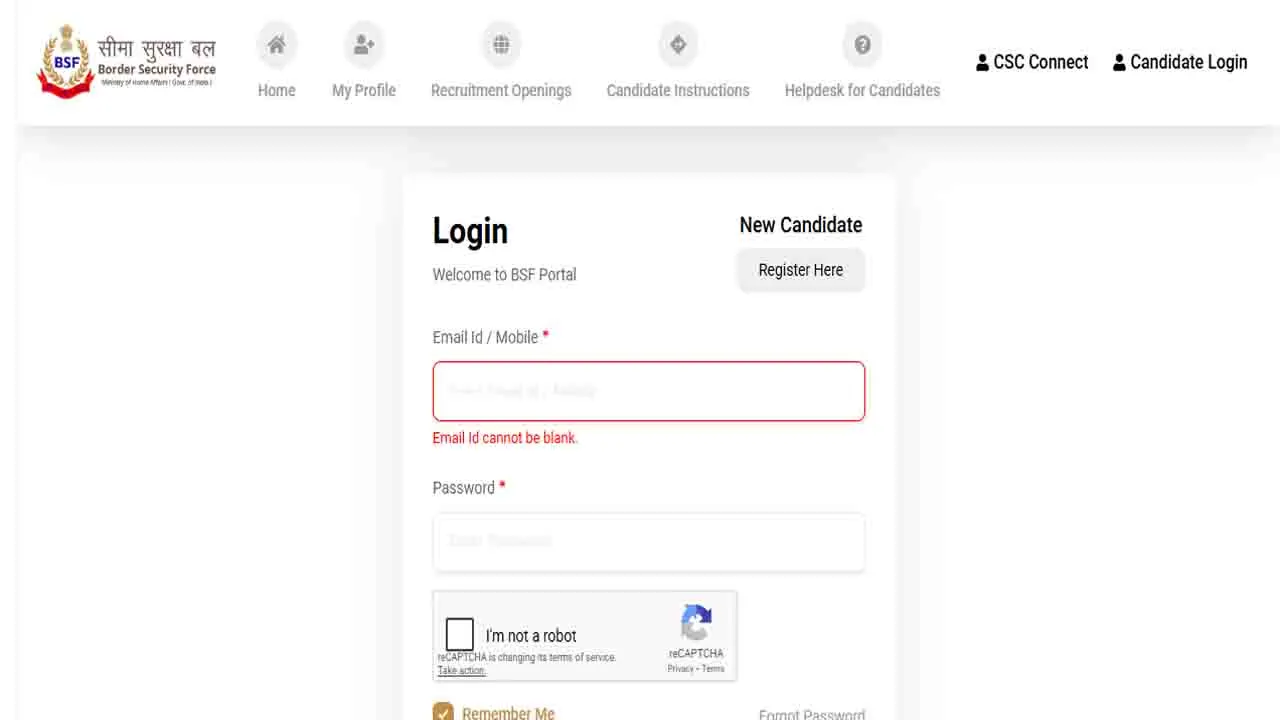Click the BSF Border Security Force logo
Screen dimensions: 1280x720
tap(126, 61)
